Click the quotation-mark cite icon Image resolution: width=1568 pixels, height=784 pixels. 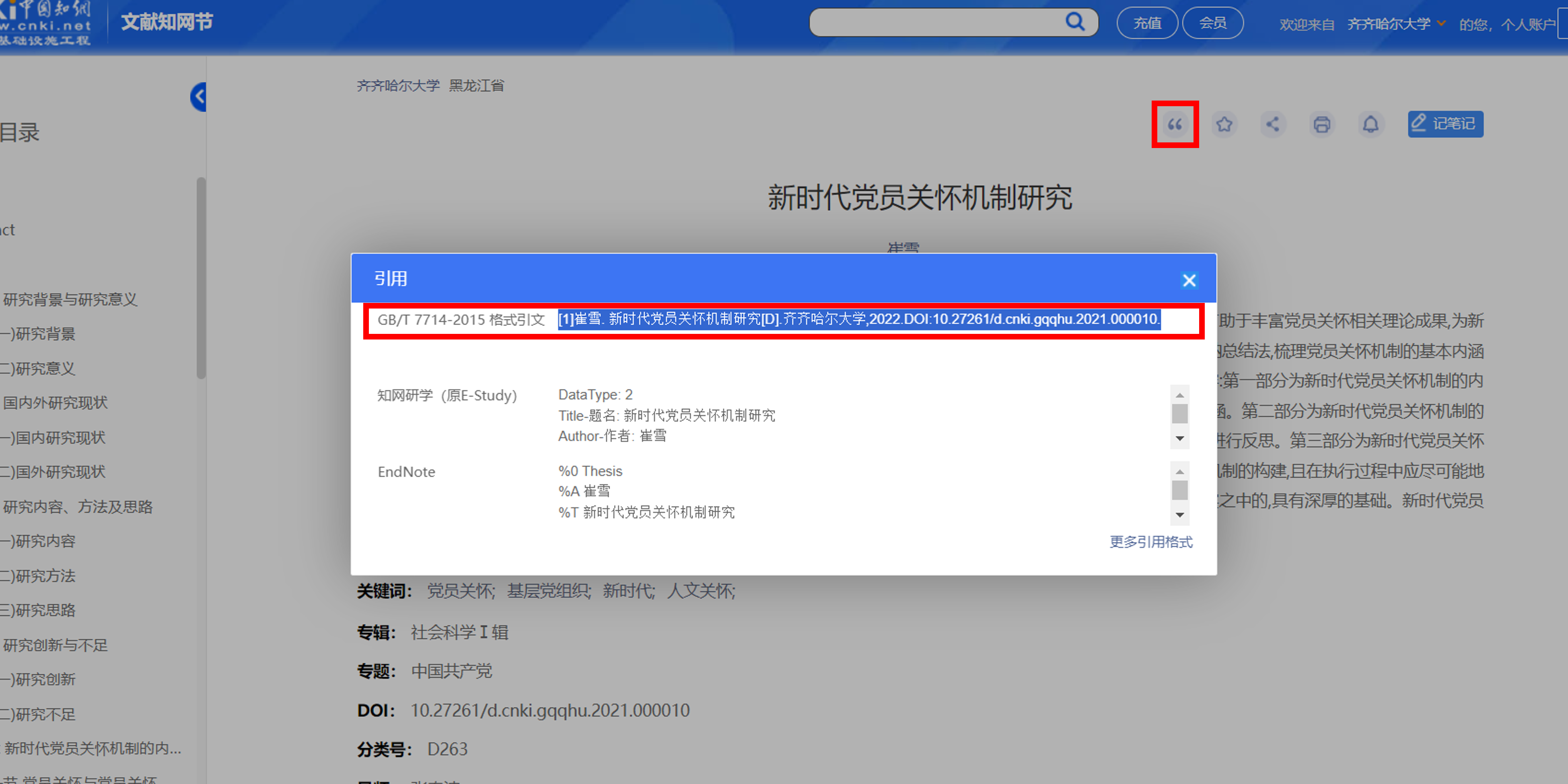tap(1175, 125)
